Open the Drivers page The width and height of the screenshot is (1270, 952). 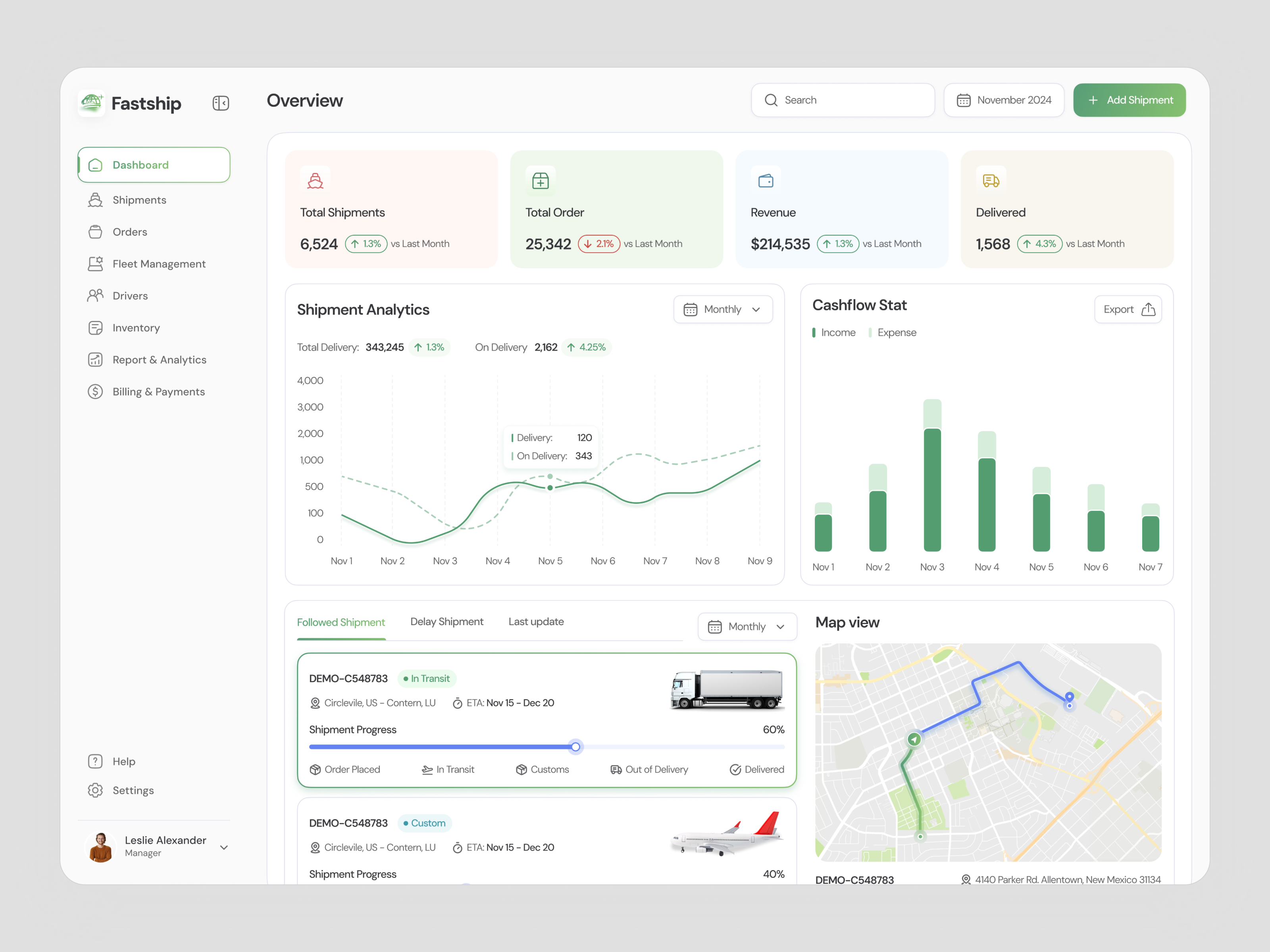(x=130, y=296)
